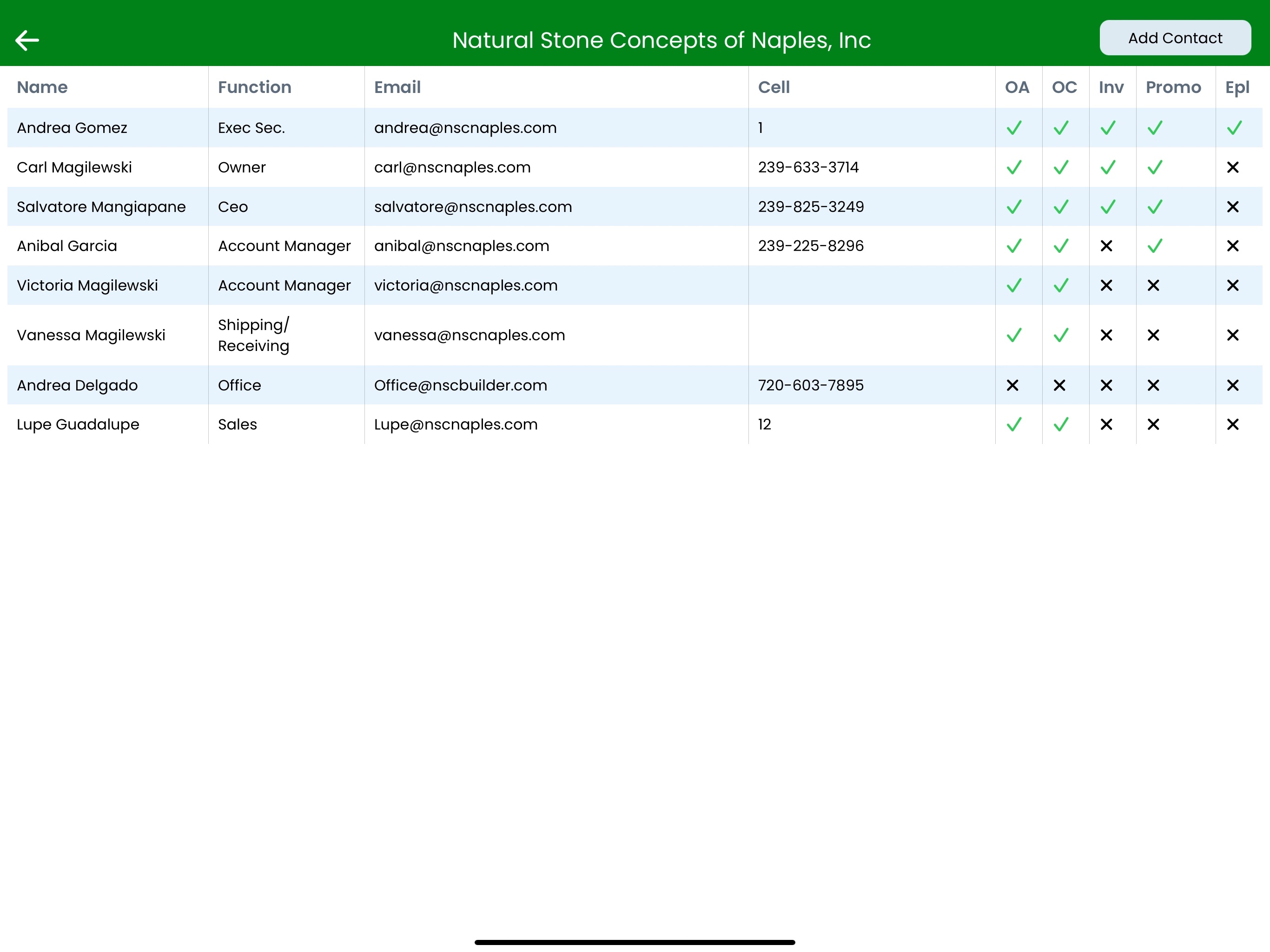Toggle Promo checkmark for Carl Magilewski

pyautogui.click(x=1155, y=167)
